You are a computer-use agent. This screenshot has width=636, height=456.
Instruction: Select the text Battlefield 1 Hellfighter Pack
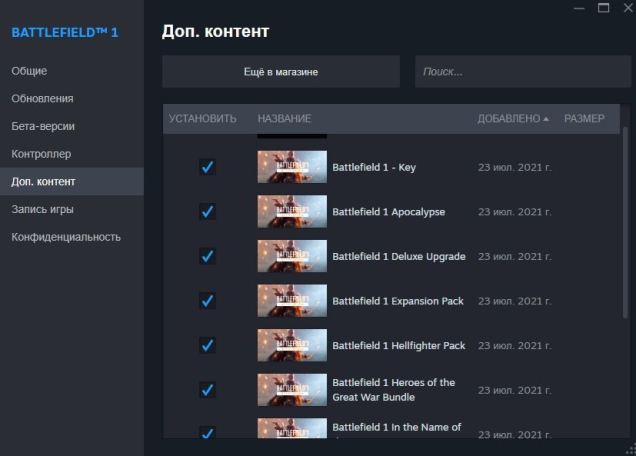399,346
